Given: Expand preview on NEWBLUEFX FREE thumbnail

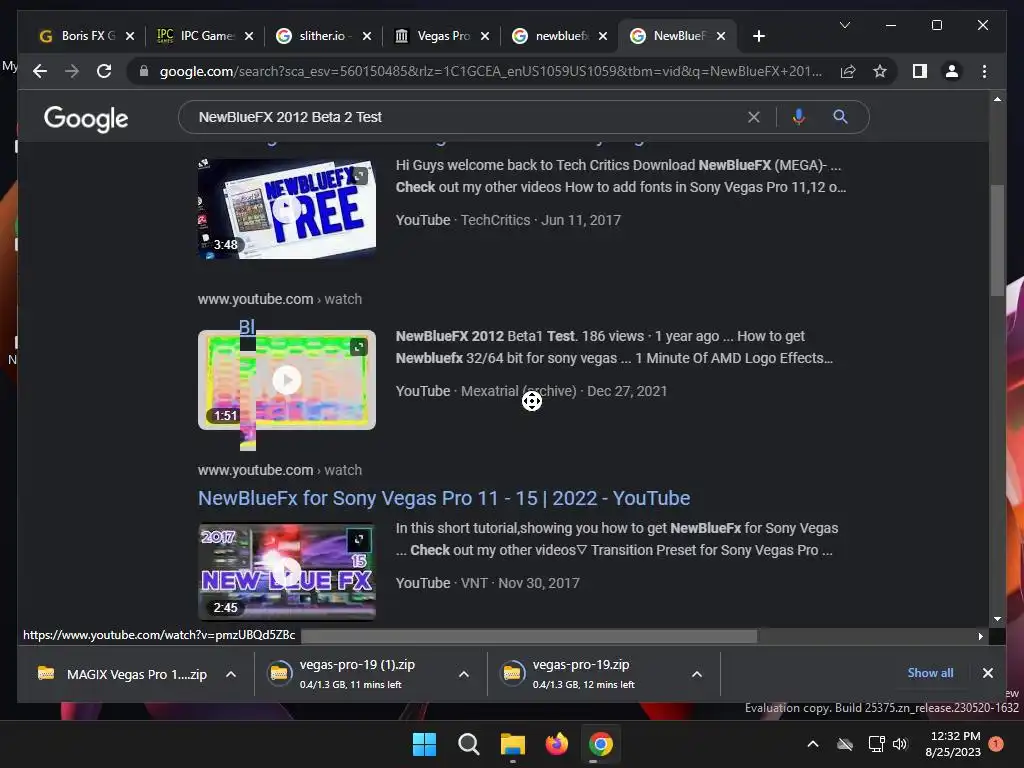Looking at the screenshot, I should tap(359, 175).
